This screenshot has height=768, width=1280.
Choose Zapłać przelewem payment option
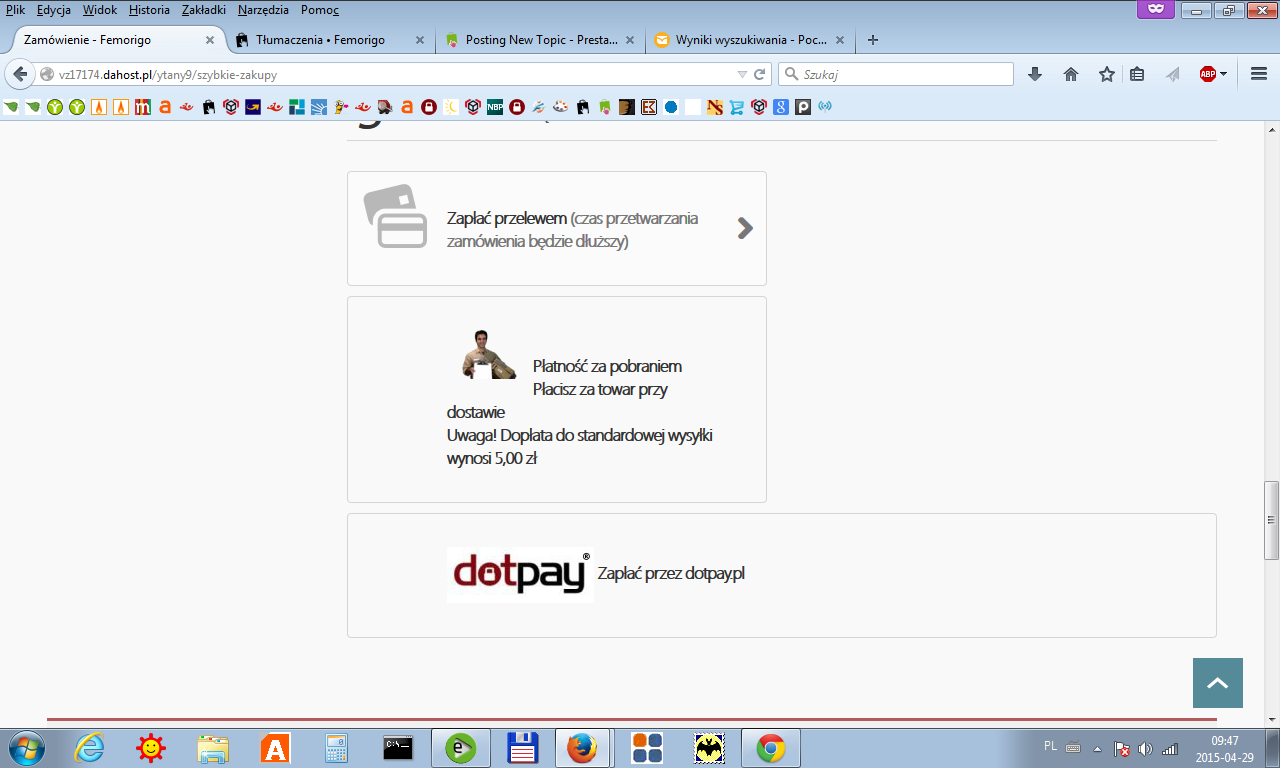click(557, 229)
